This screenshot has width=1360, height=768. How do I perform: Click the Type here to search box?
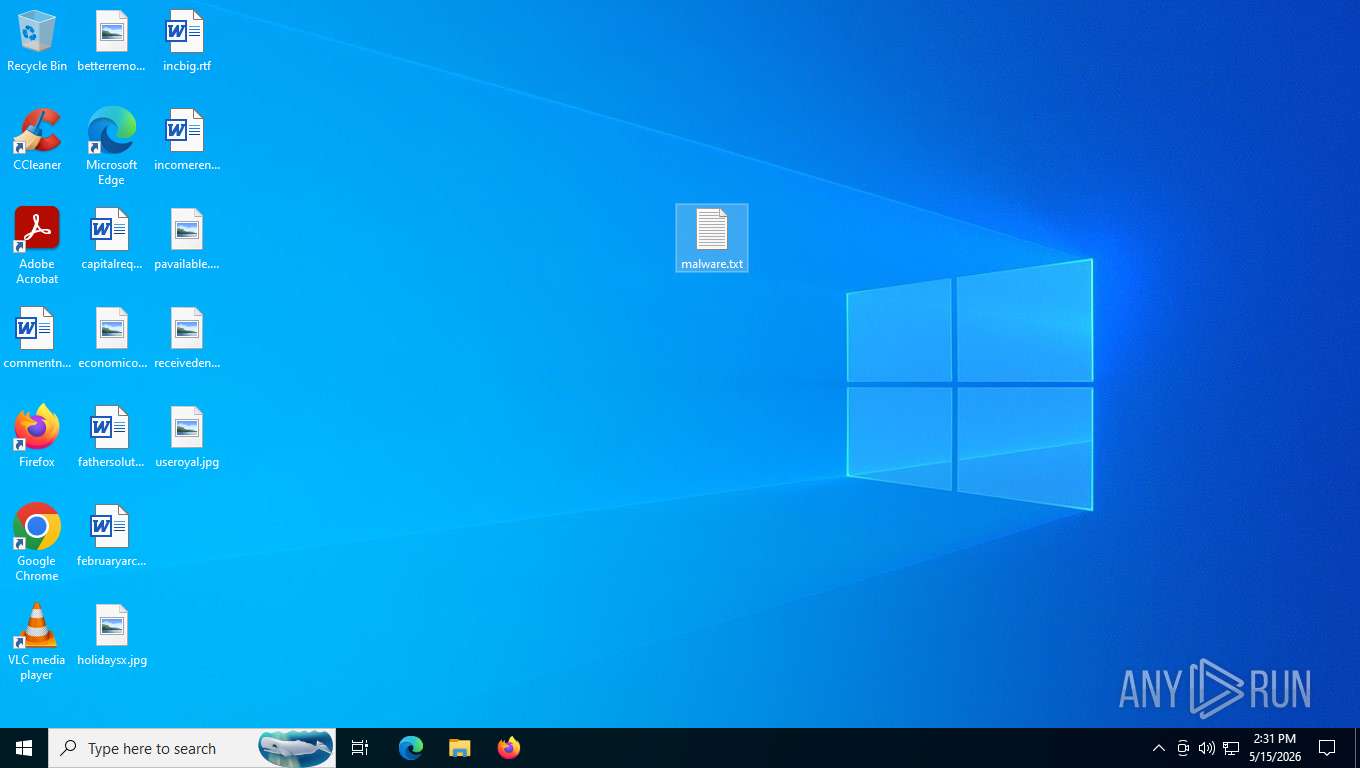192,748
